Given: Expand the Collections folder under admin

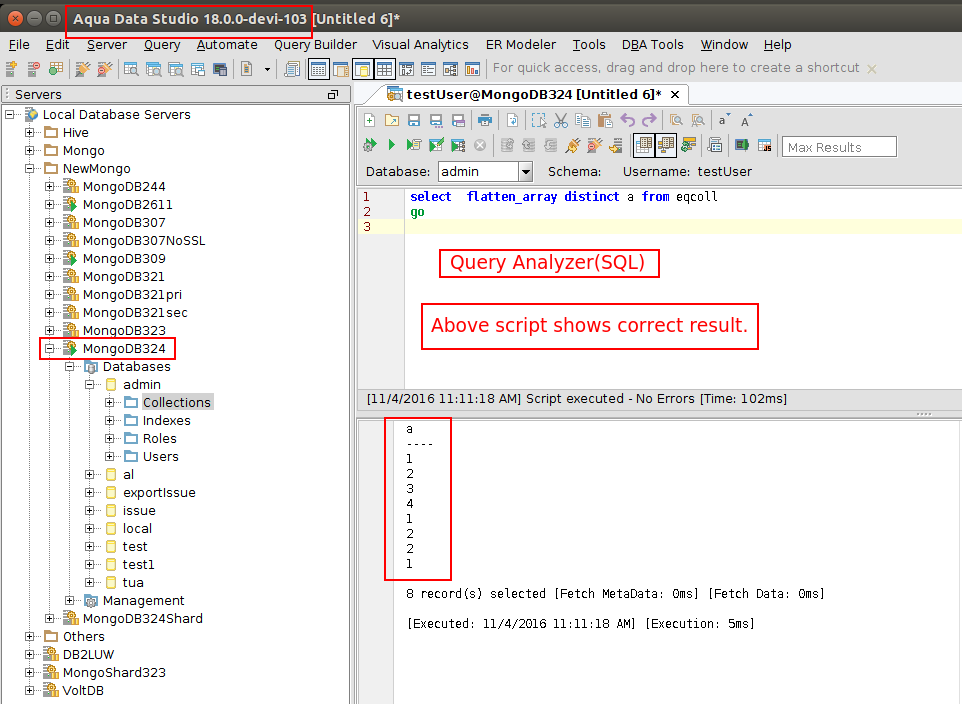Looking at the screenshot, I should pos(110,403).
